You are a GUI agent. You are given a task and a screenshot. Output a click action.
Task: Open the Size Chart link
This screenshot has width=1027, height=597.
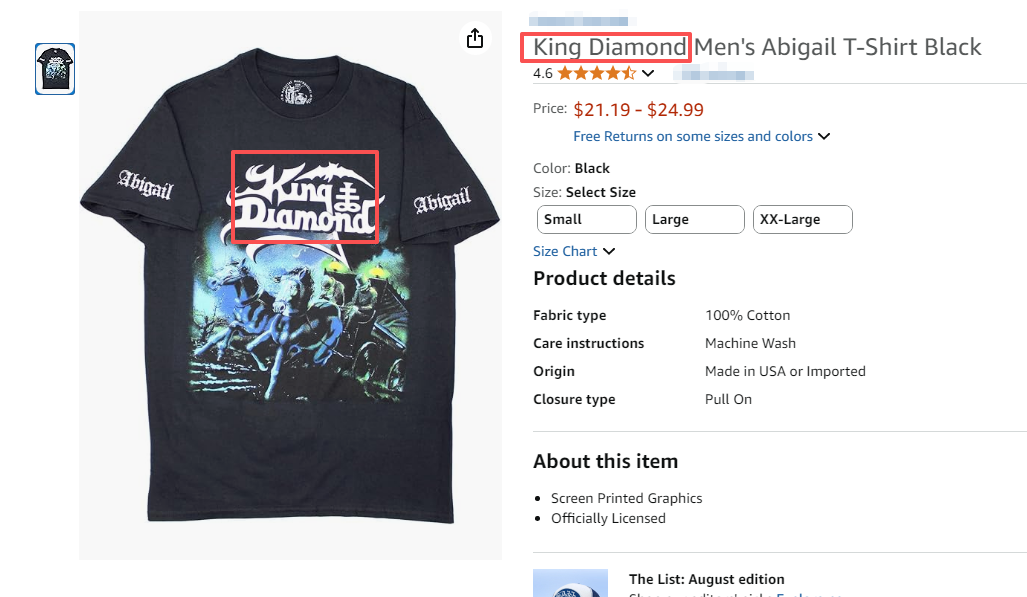pos(565,252)
